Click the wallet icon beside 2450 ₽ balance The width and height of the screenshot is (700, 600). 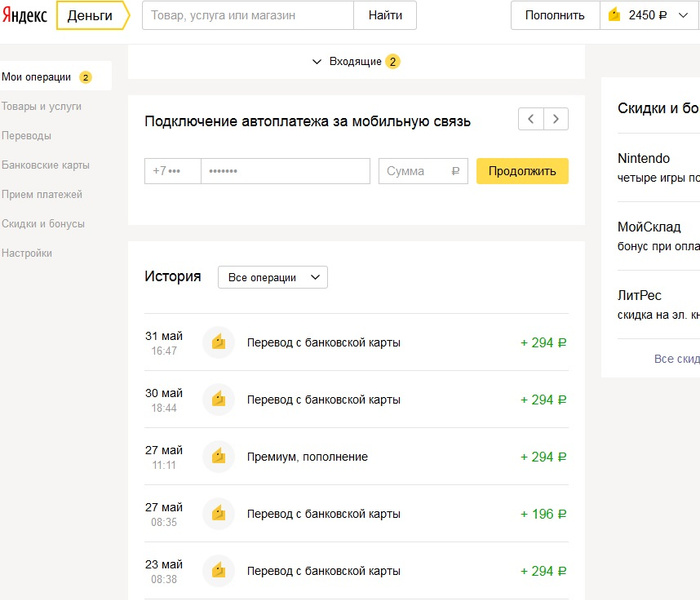click(615, 15)
